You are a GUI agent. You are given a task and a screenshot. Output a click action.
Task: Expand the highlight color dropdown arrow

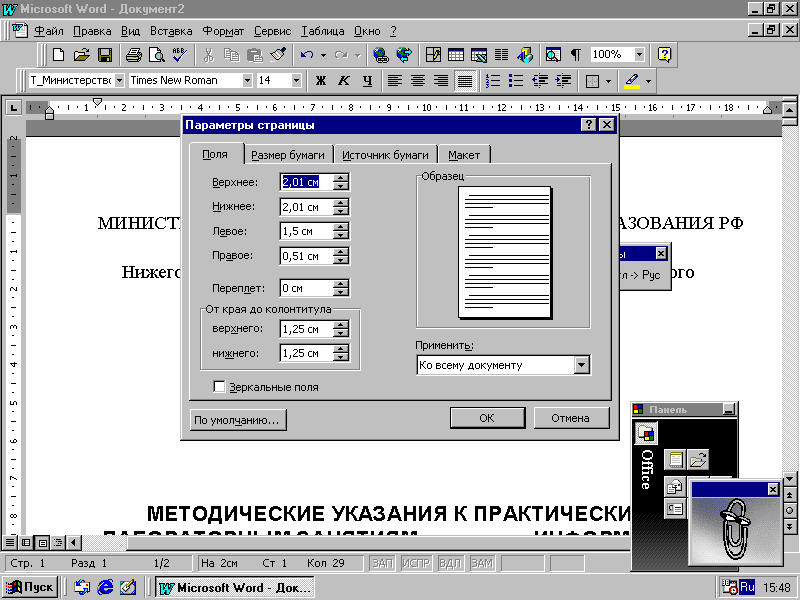point(648,81)
